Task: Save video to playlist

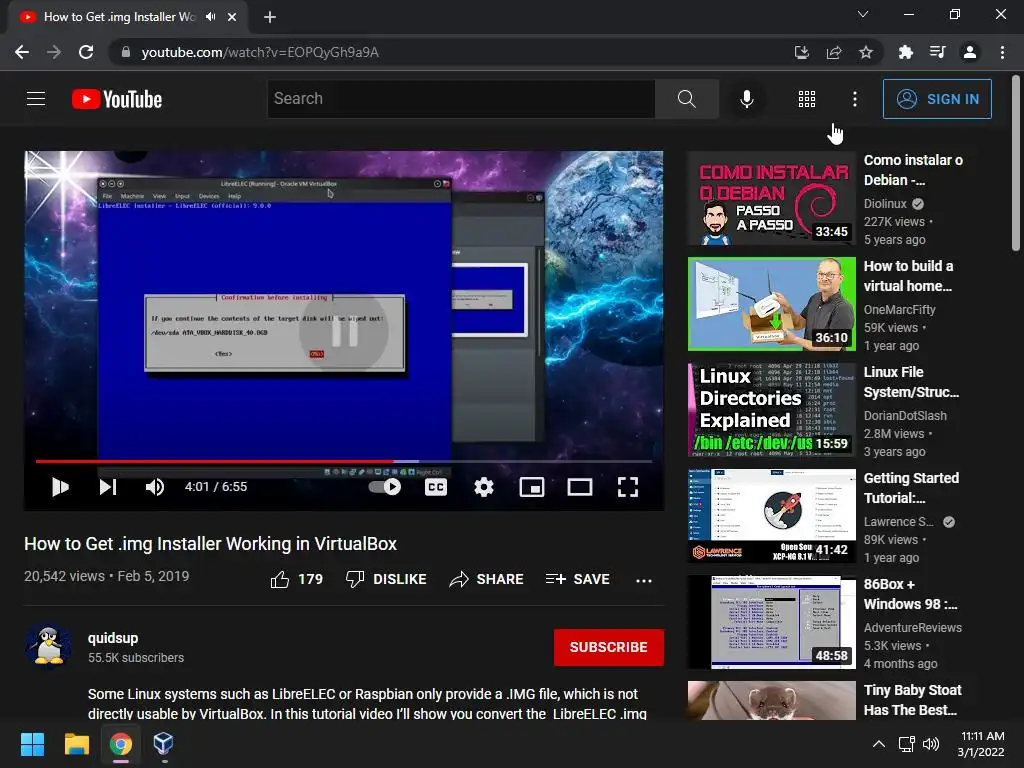Action: click(578, 579)
